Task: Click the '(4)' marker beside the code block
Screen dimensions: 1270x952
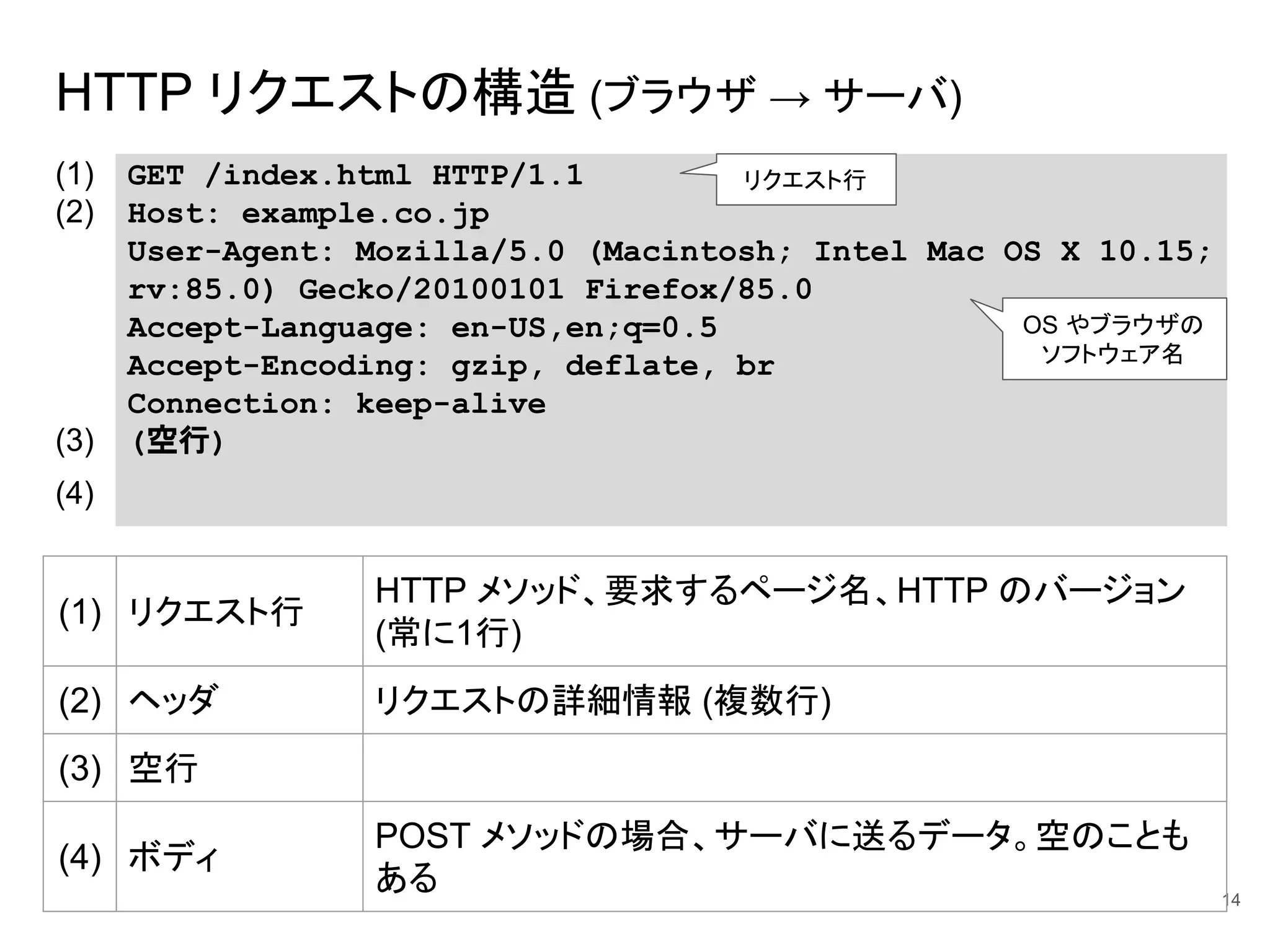Action: 75,494
